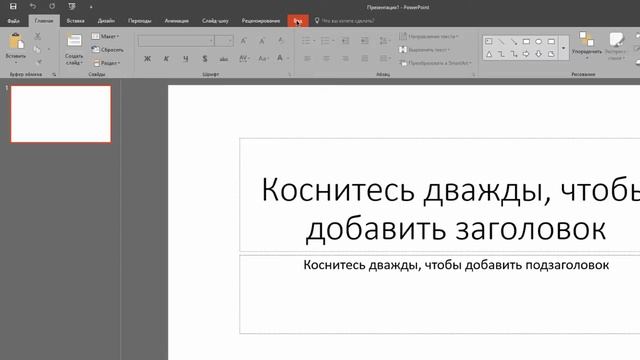Click the Сбросить reset button
640x360 pixels.
pos(108,50)
